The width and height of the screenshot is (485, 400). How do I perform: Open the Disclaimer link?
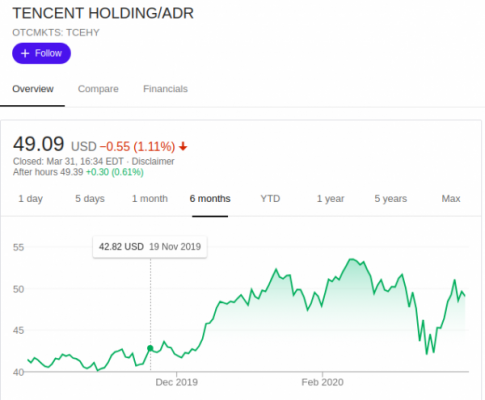click(153, 161)
